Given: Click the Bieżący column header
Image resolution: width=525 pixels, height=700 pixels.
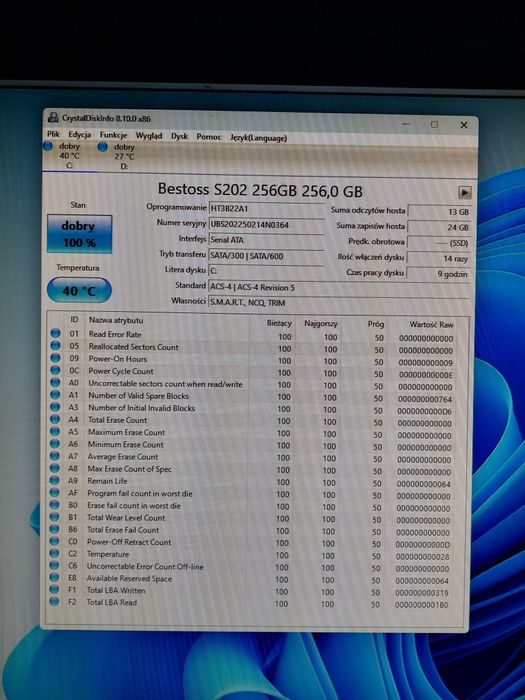Looking at the screenshot, I should tap(279, 322).
